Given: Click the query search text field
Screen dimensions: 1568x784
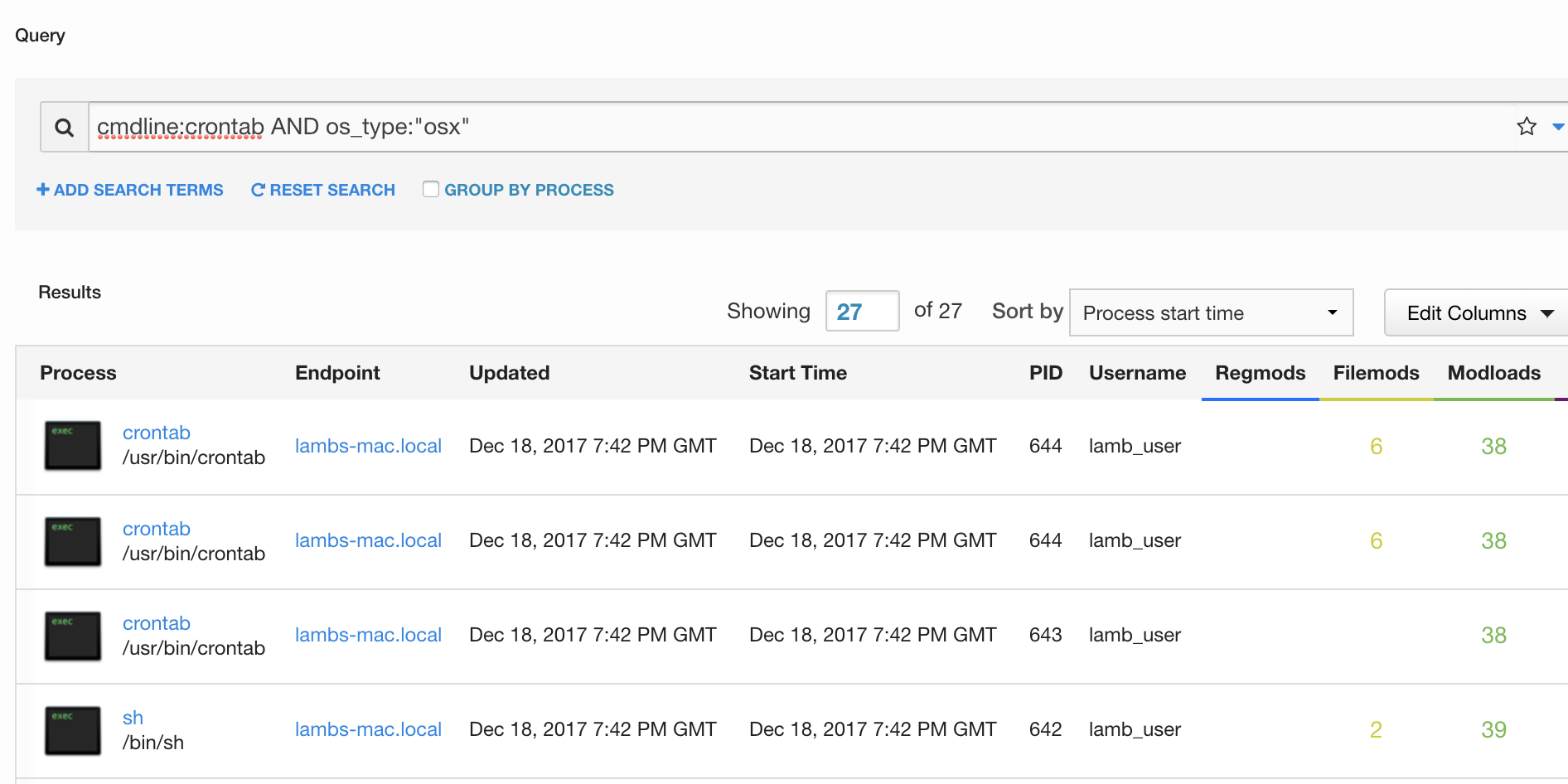Looking at the screenshot, I should (x=796, y=127).
